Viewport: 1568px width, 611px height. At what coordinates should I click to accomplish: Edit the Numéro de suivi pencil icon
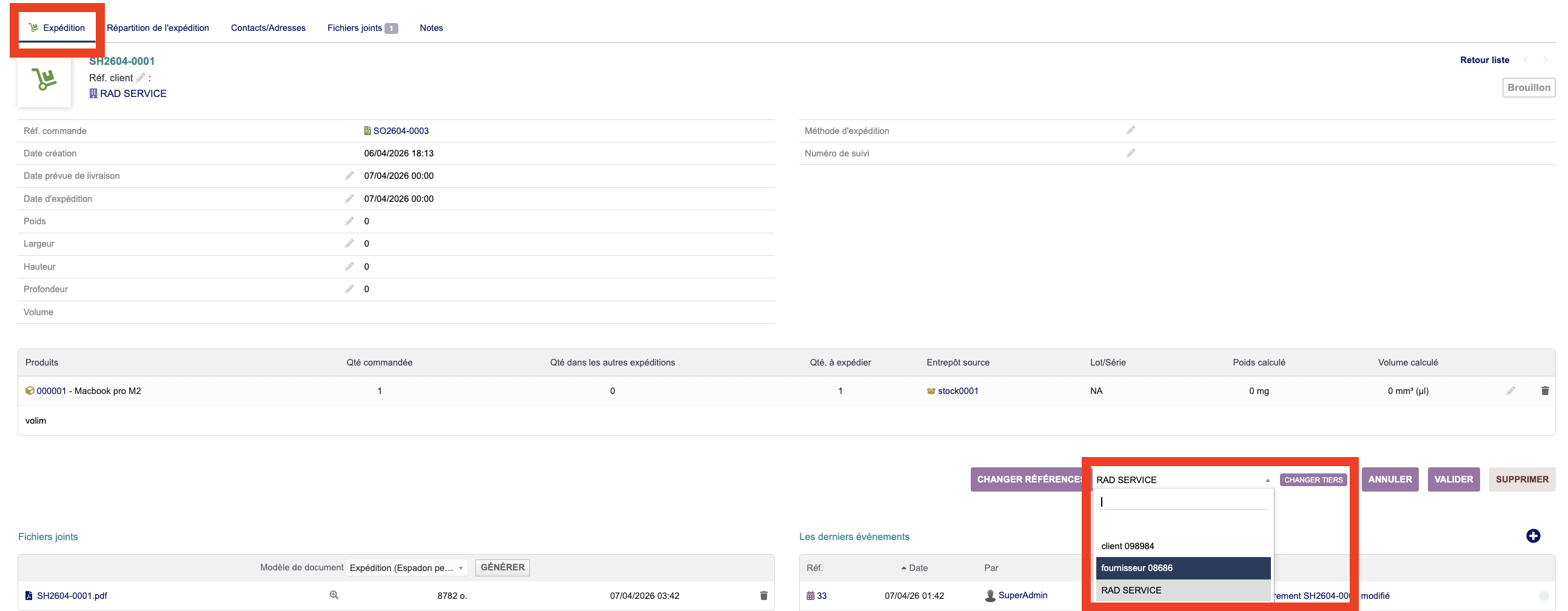point(1130,153)
